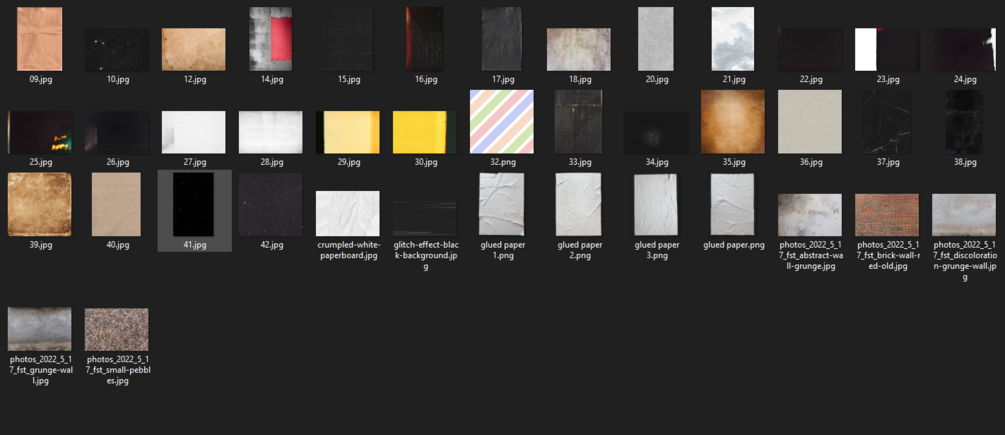Click the file name label 14.jpg
This screenshot has width=1005, height=435.
[x=271, y=79]
